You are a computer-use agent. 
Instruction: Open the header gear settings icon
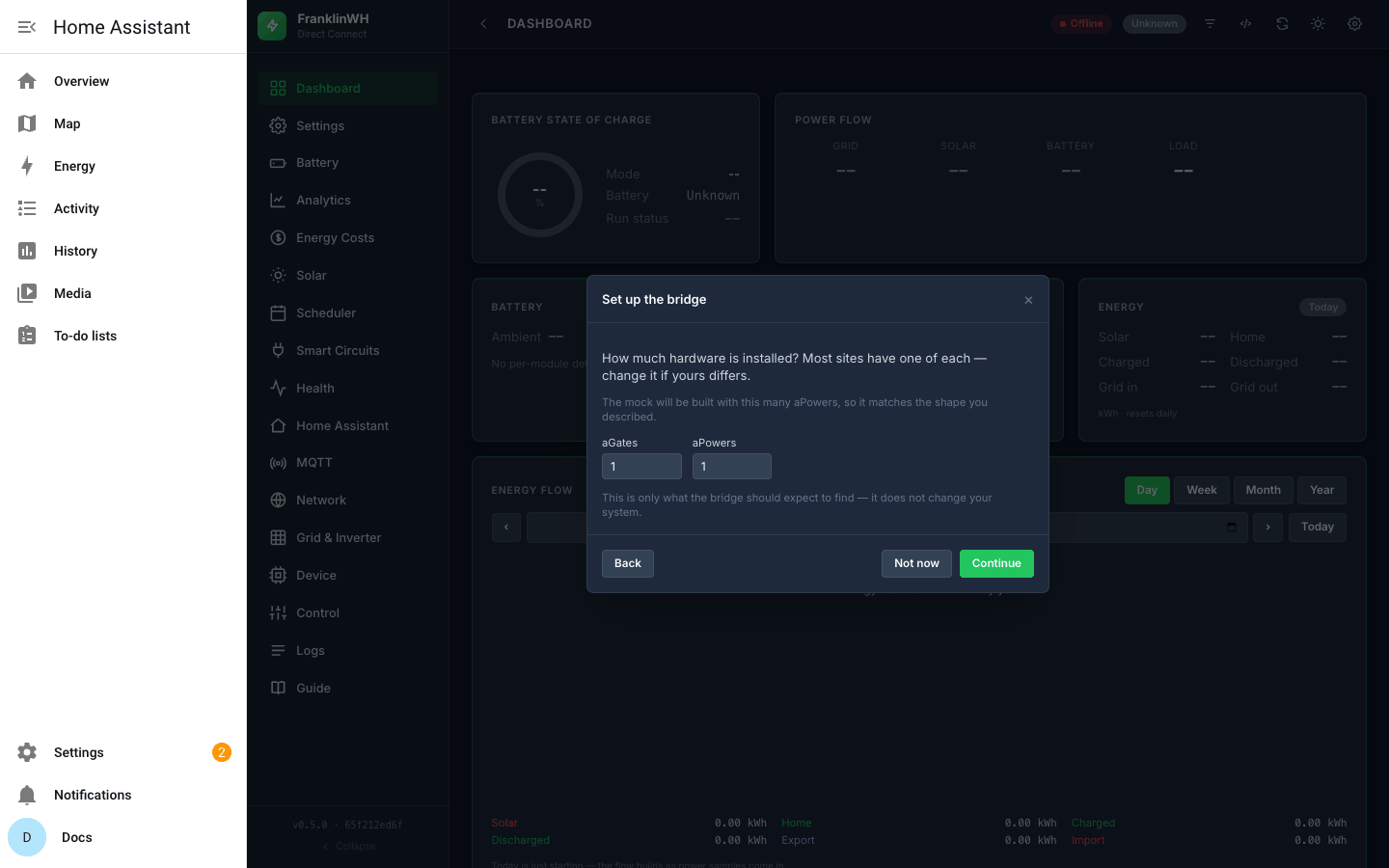coord(1354,24)
